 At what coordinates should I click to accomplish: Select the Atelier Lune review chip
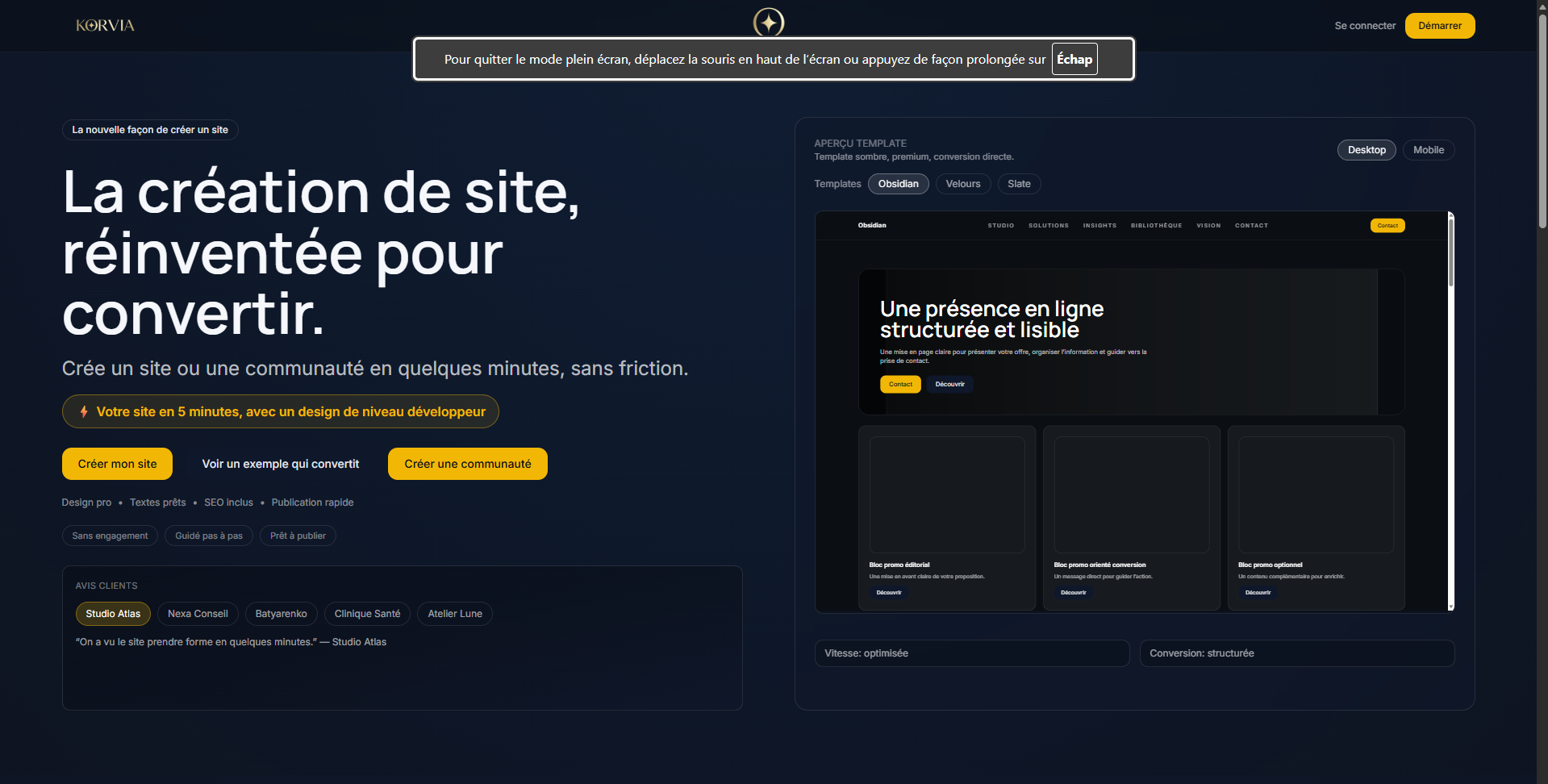[454, 614]
